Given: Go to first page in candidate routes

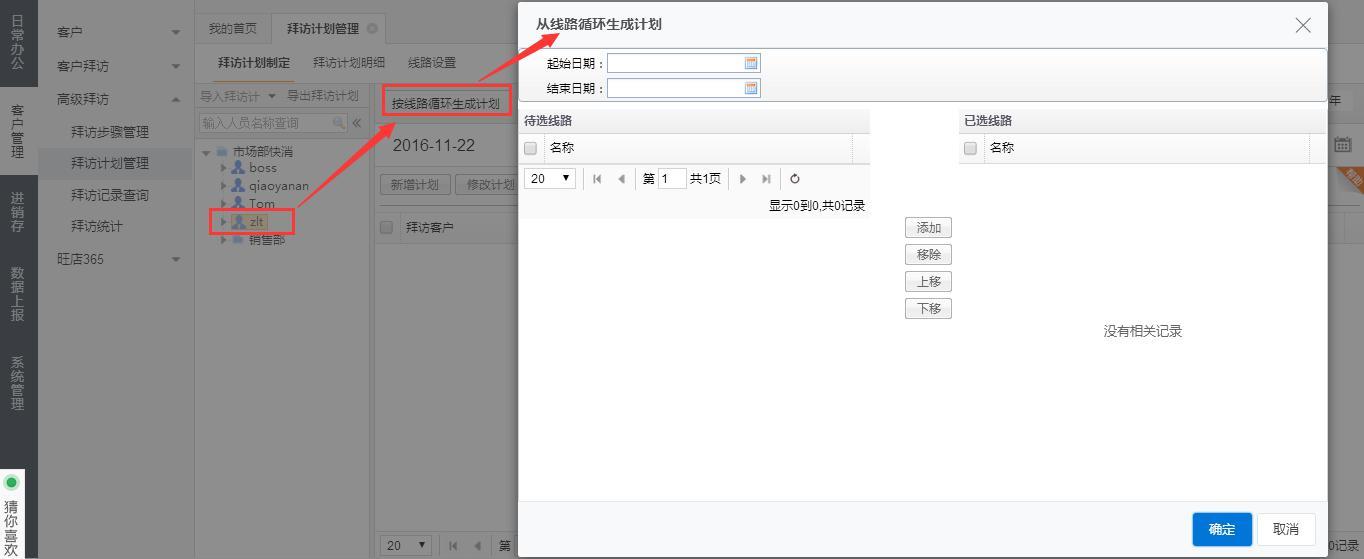Looking at the screenshot, I should click(597, 179).
